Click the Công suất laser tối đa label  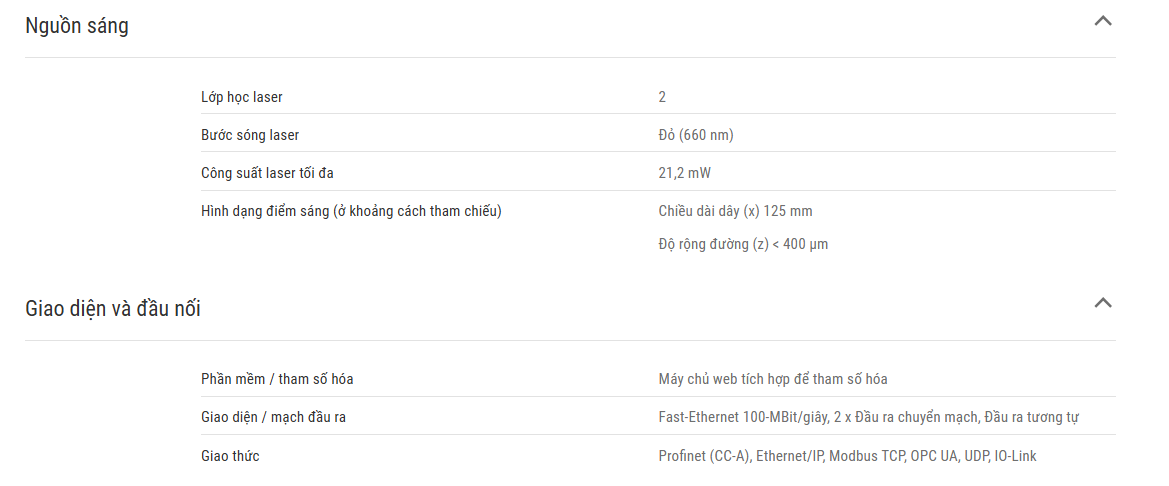pos(267,173)
